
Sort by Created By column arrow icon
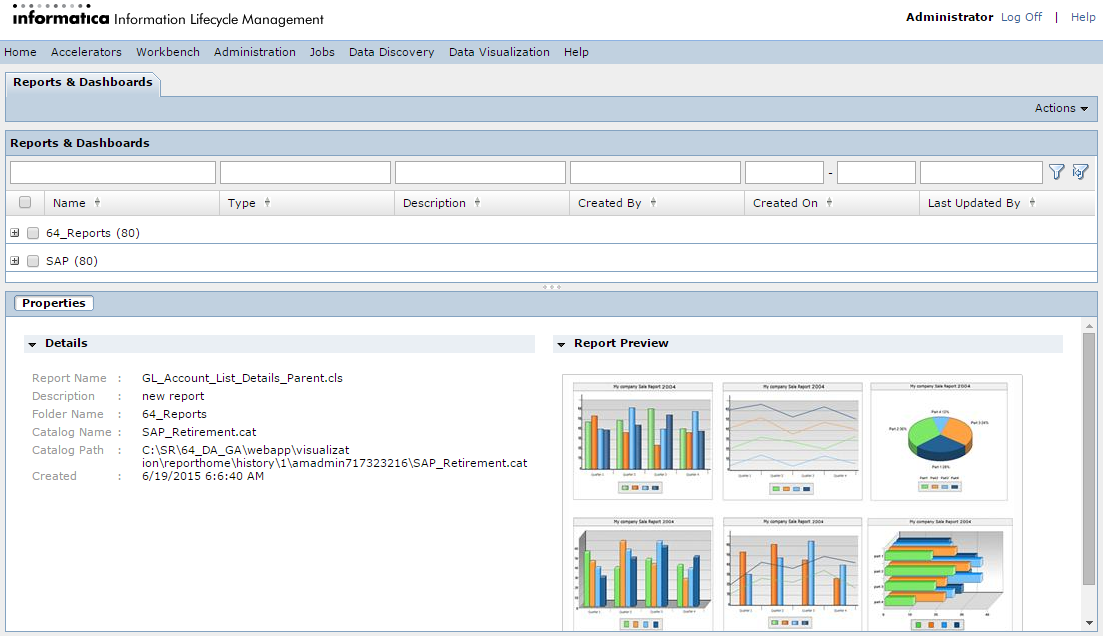pyautogui.click(x=653, y=203)
